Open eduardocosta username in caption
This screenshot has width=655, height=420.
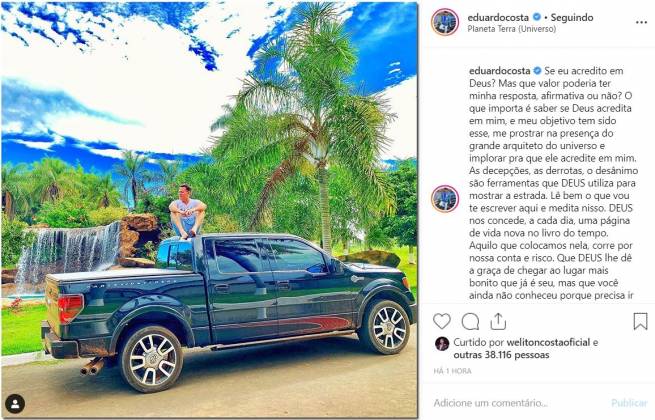coord(500,71)
